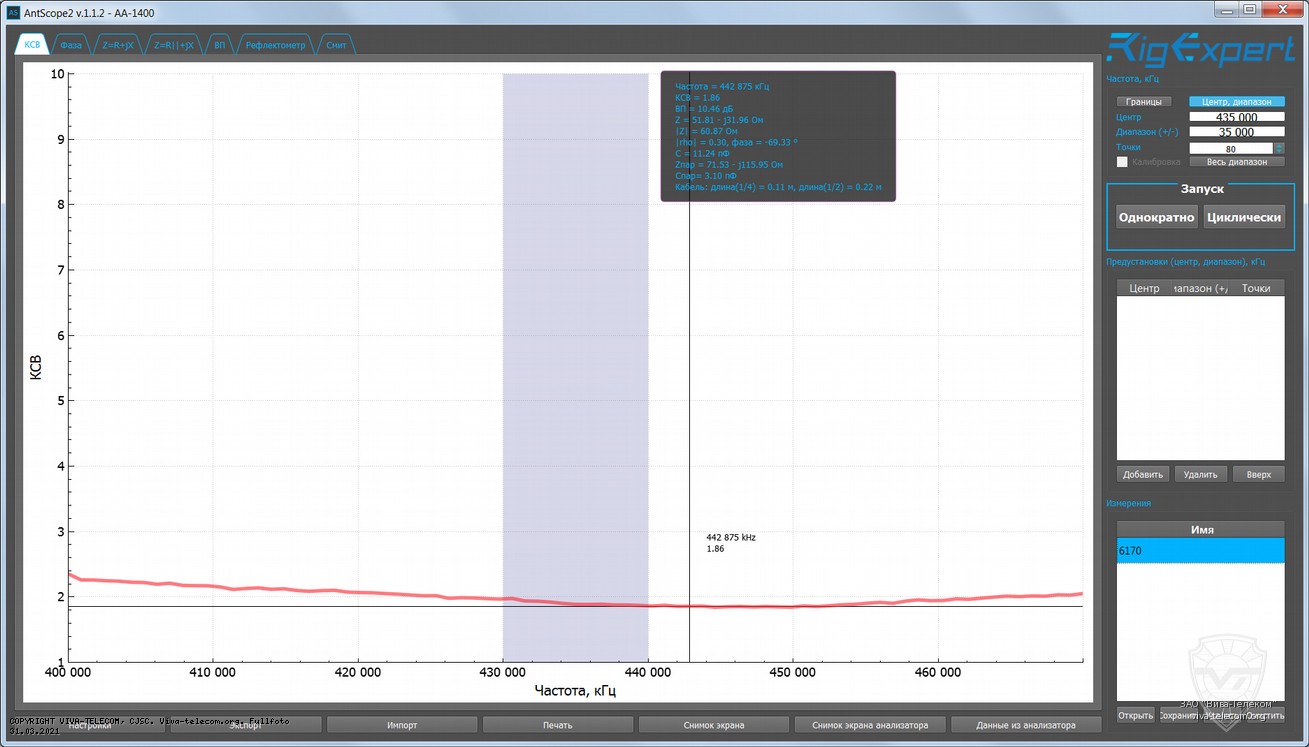Click the Данные из анализатора button
Image resolution: width=1309 pixels, height=747 pixels.
[x=1025, y=725]
